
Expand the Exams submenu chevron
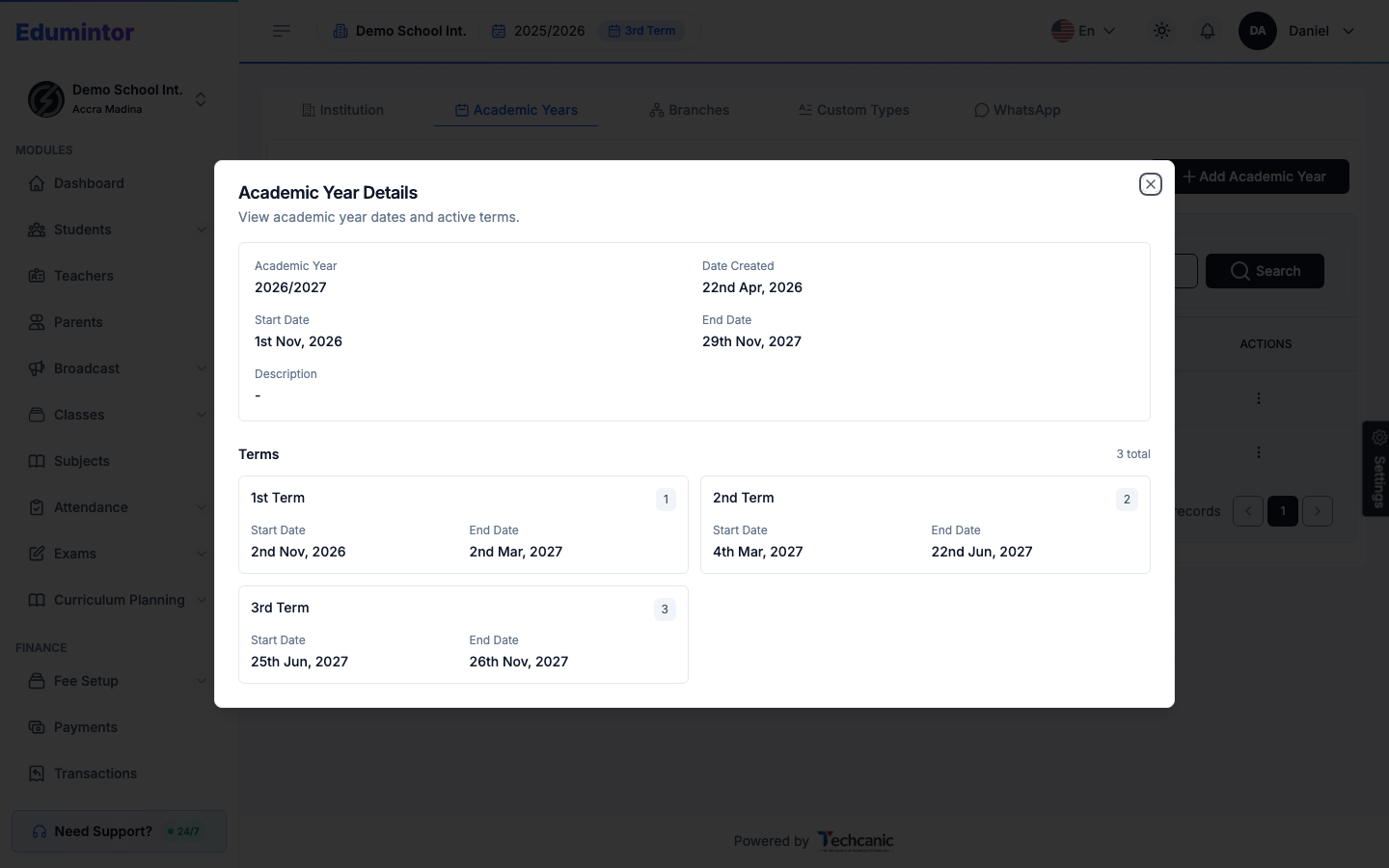[x=202, y=554]
